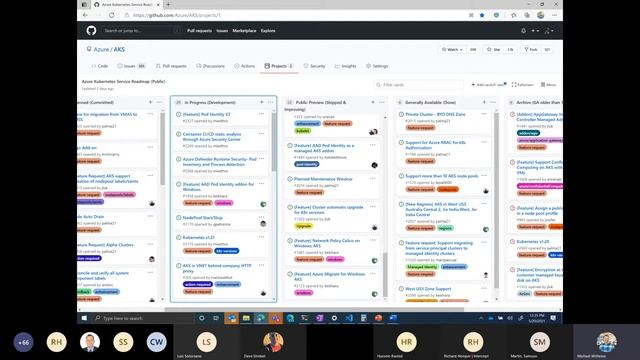Viewport: 640px width, 360px height.
Task: Open Generally Available column options menu
Action: [x=493, y=102]
